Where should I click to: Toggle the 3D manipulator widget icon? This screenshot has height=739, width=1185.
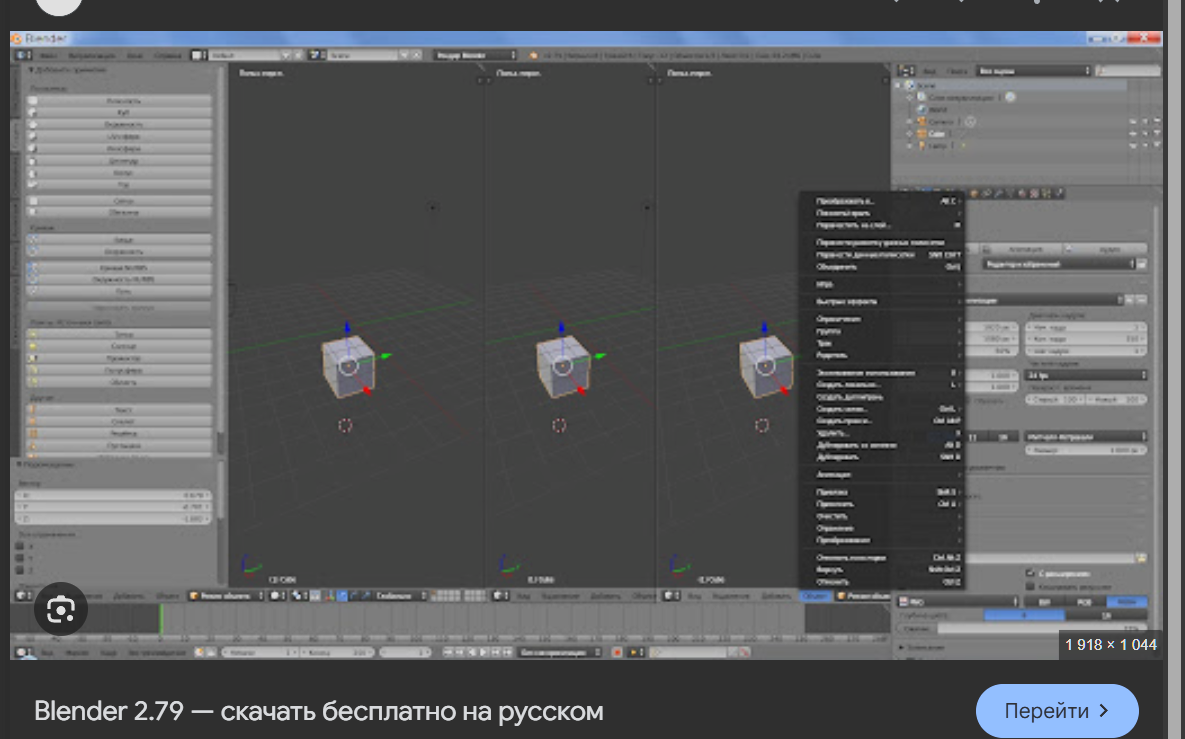330,596
